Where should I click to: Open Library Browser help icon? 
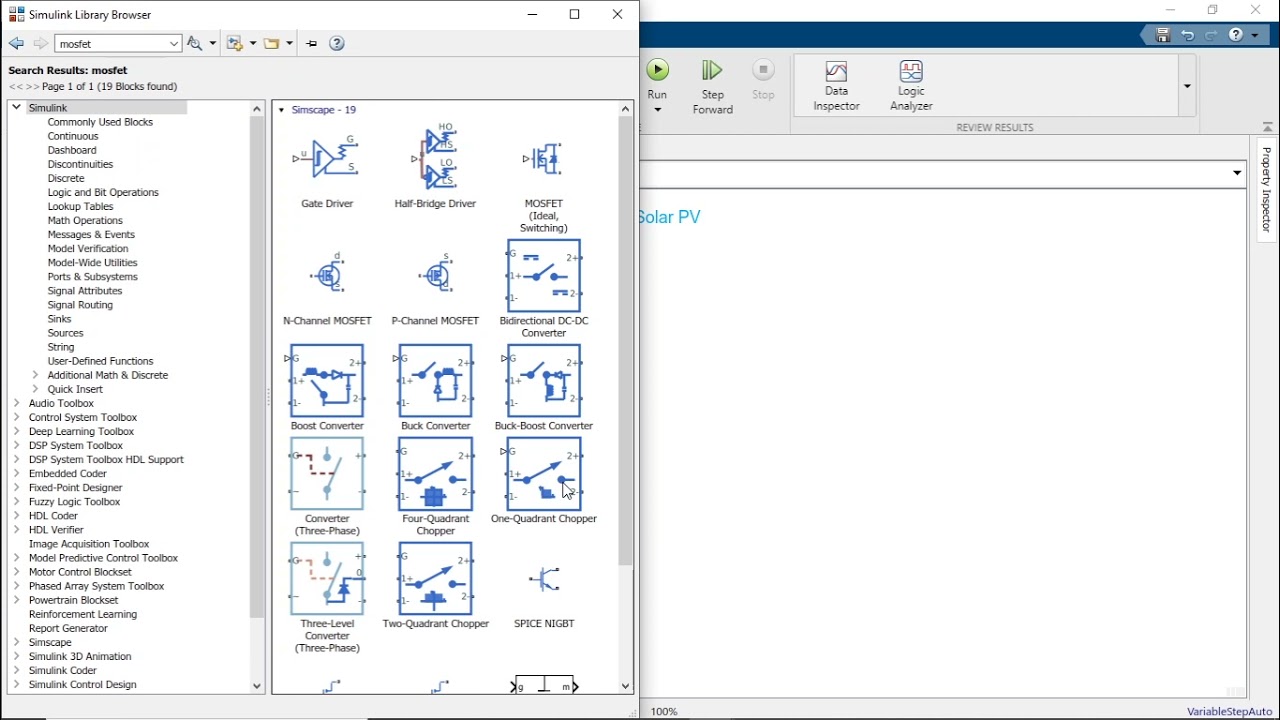tap(337, 43)
